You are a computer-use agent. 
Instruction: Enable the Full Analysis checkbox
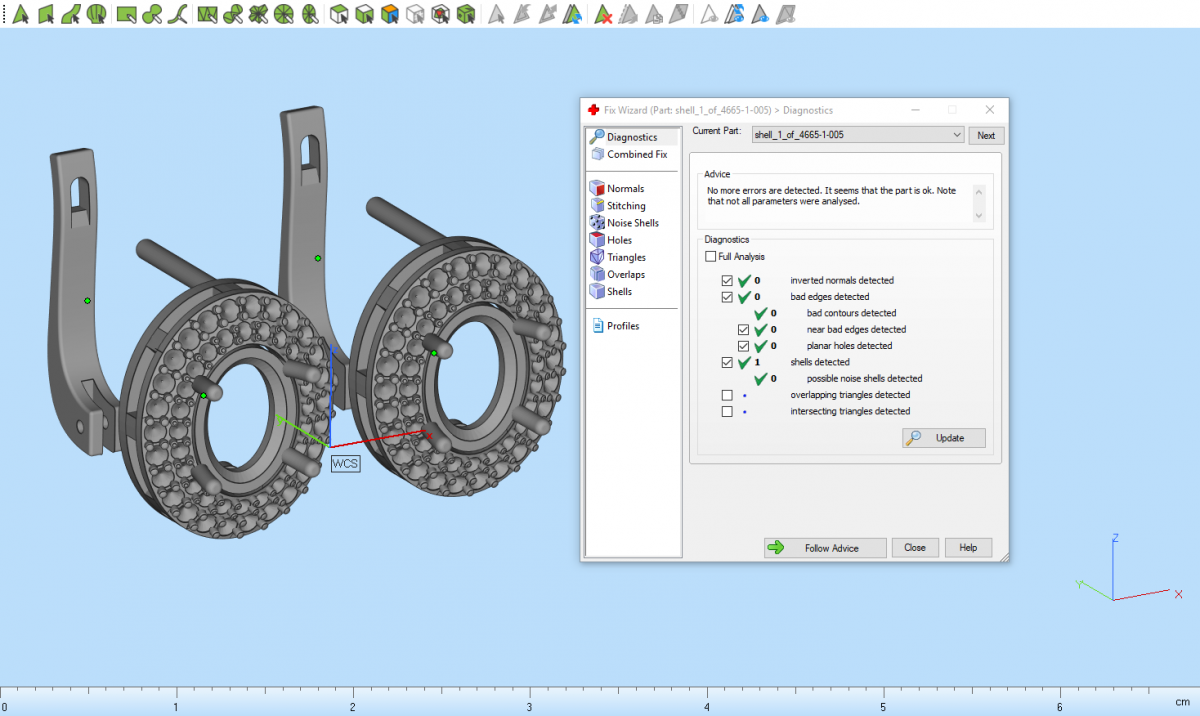pos(710,257)
